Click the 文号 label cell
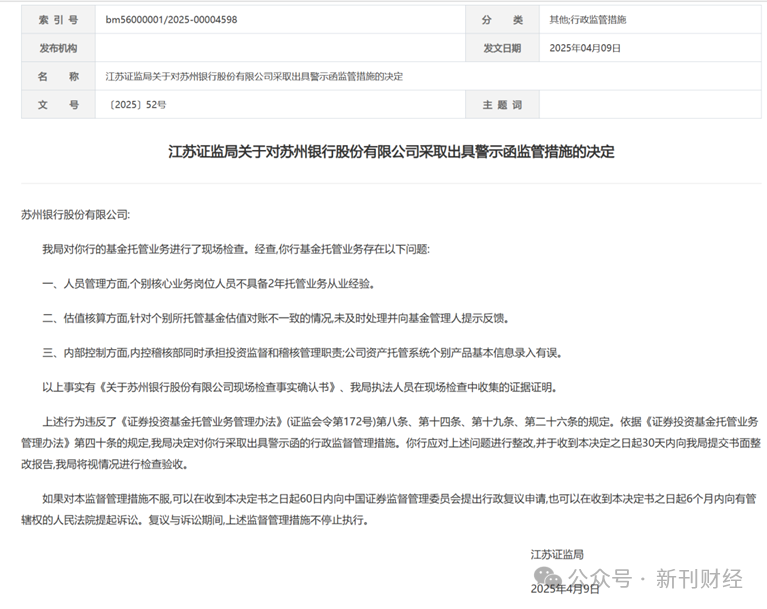Screen dimensions: 767x609 [57, 104]
